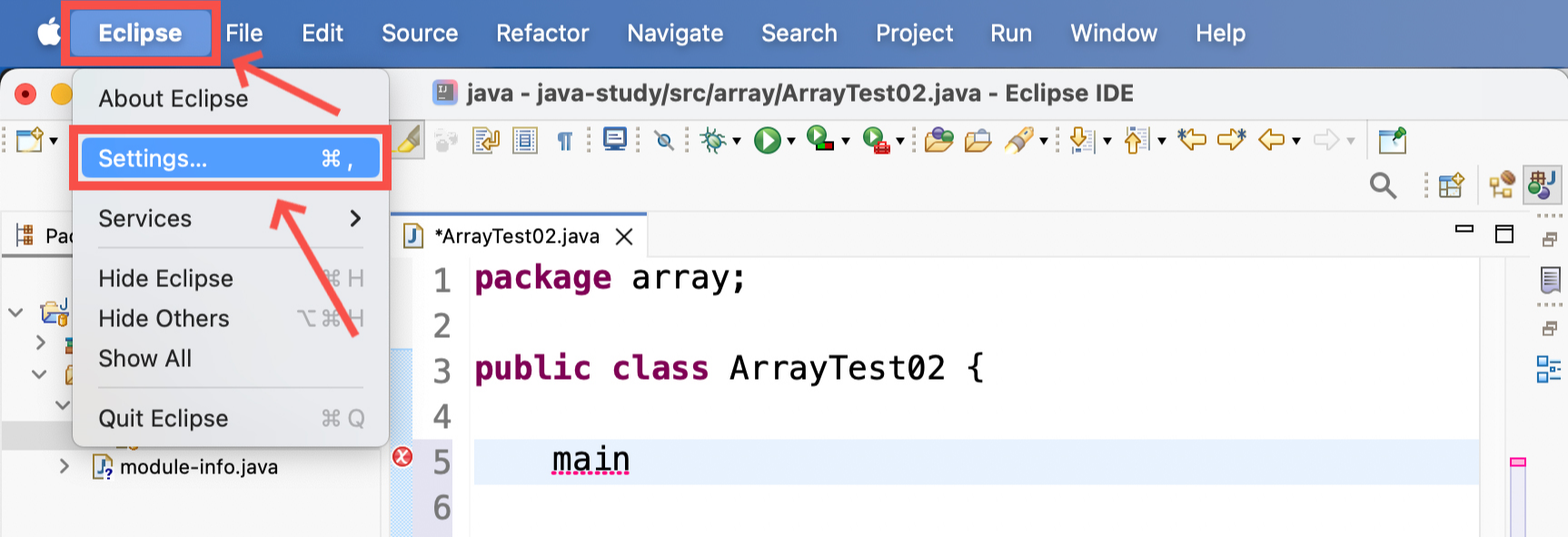Image resolution: width=1568 pixels, height=537 pixels.
Task: Select the Java perspective icon
Action: click(1542, 184)
